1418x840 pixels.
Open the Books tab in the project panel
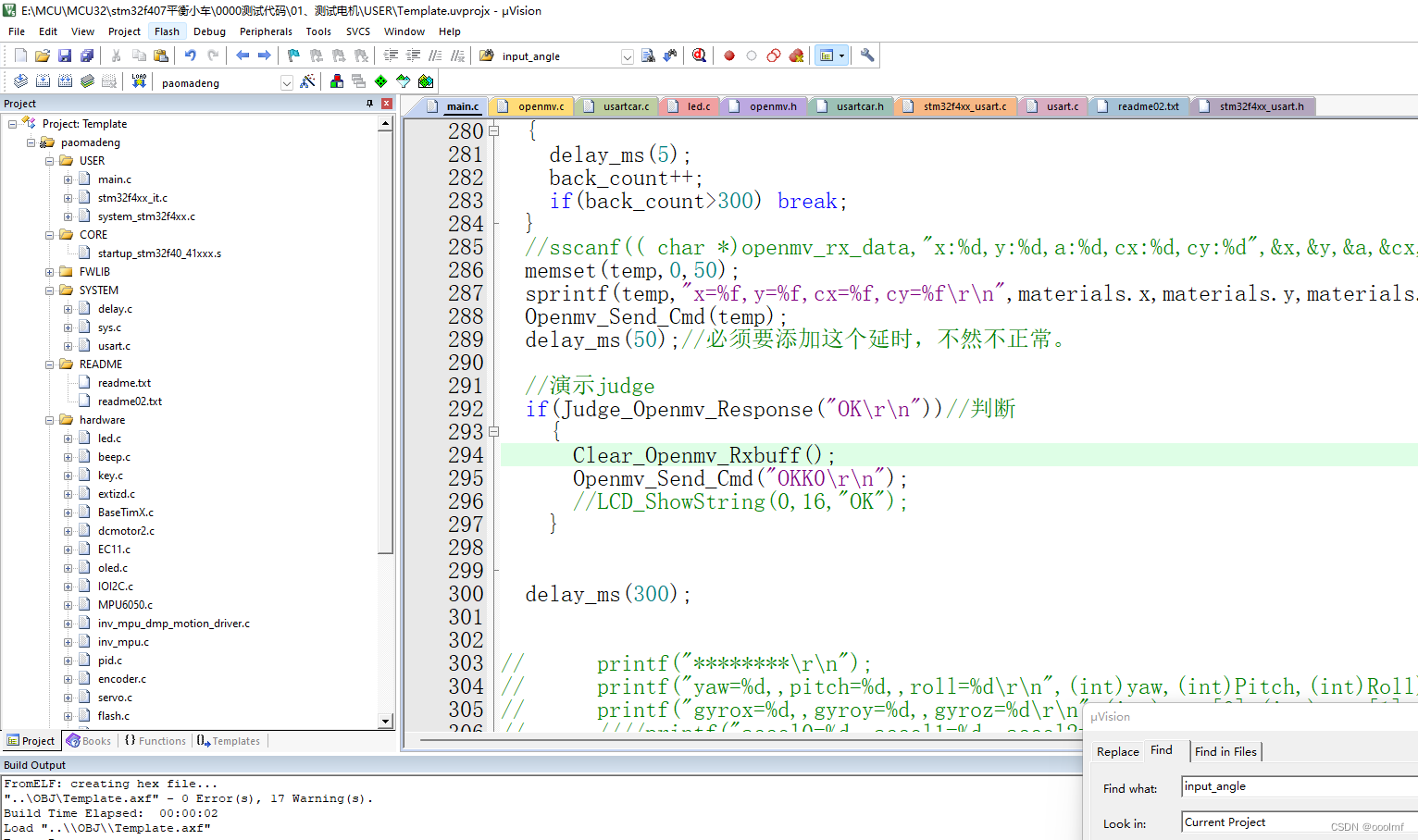click(90, 741)
